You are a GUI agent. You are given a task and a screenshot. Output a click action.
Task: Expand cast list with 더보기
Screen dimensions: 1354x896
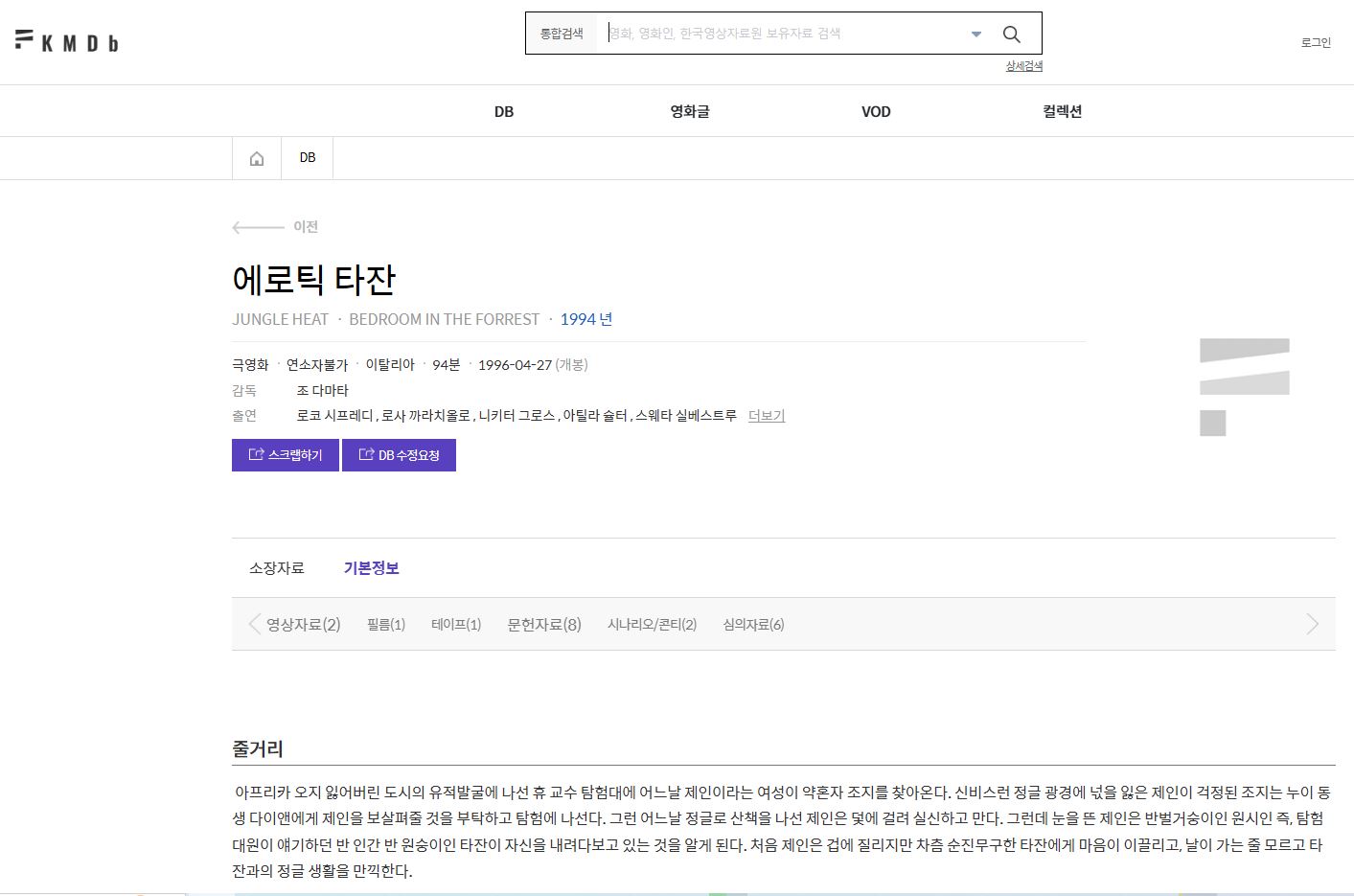766,416
